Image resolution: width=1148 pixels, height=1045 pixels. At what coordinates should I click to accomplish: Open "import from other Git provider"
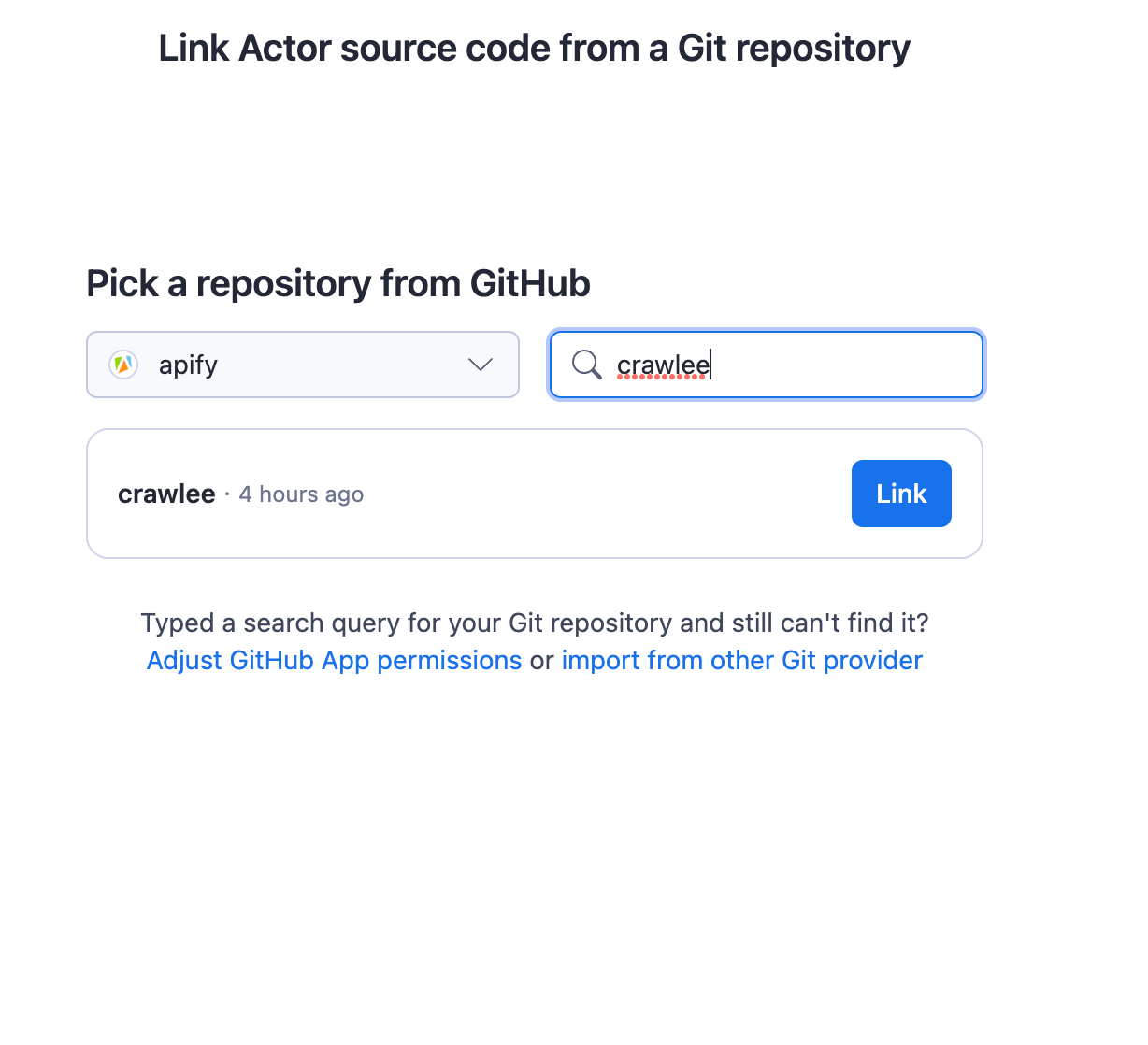[x=741, y=660]
